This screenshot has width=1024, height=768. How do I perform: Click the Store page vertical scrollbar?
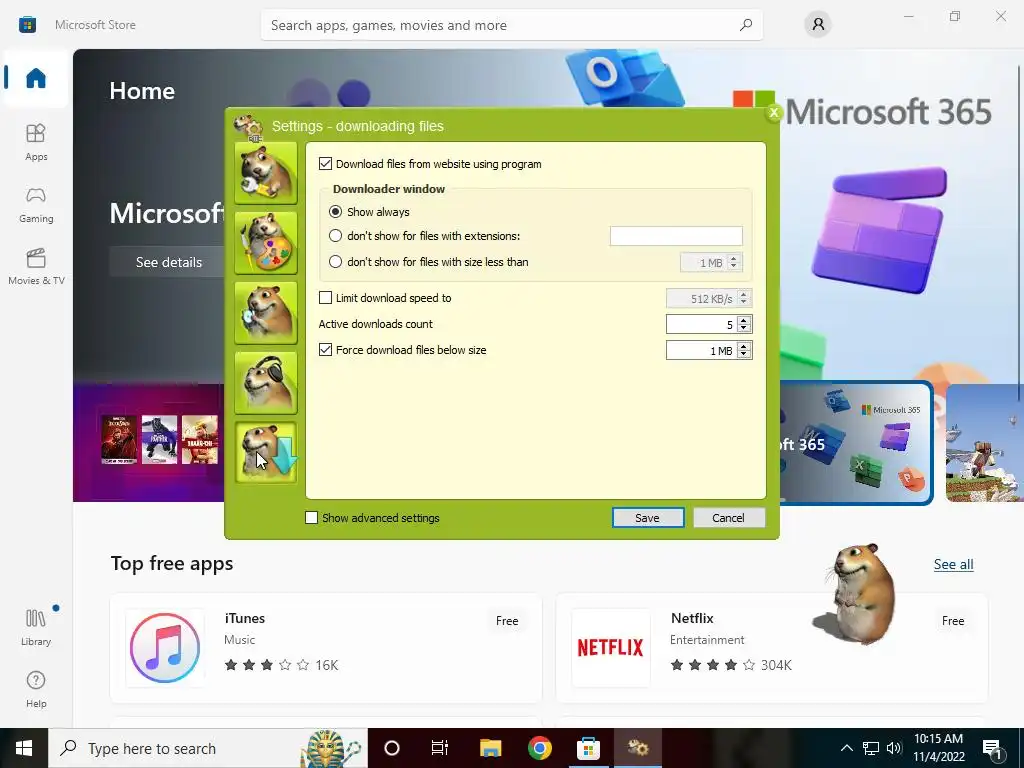click(x=1019, y=232)
